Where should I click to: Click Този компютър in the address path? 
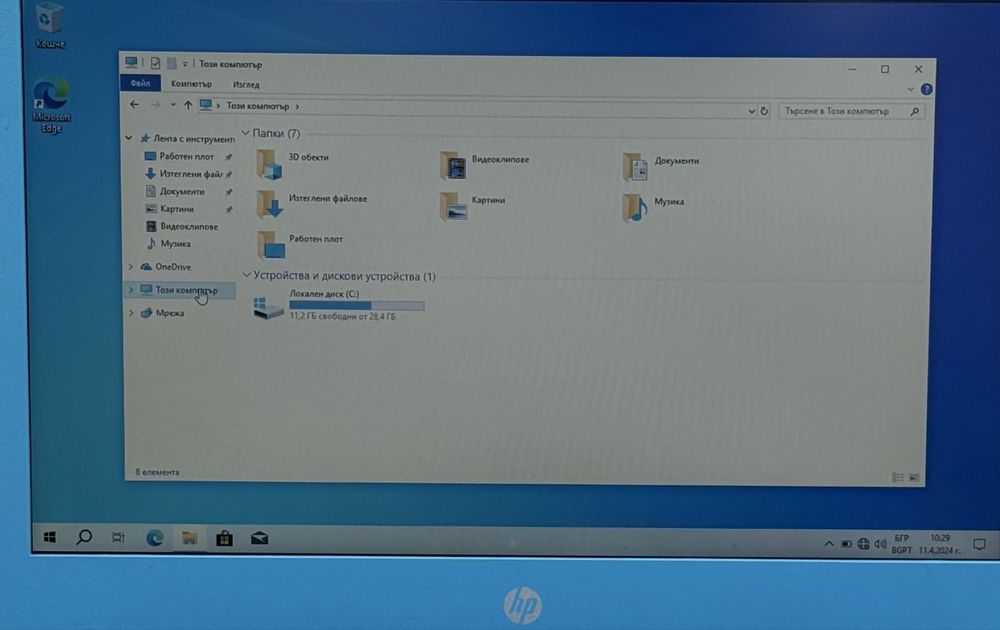point(258,106)
